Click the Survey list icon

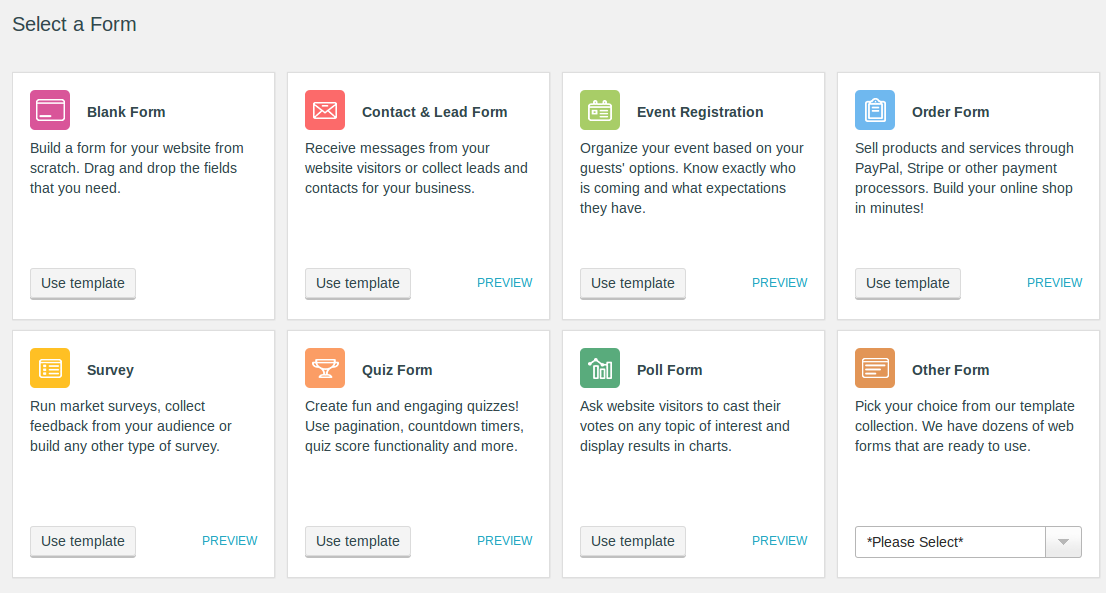tap(50, 368)
